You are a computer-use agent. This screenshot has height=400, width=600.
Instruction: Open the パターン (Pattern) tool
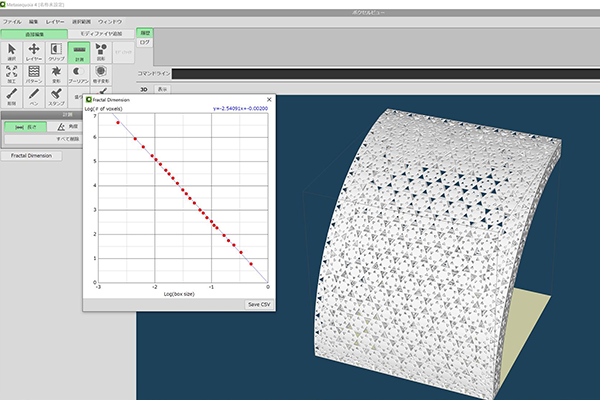point(34,75)
